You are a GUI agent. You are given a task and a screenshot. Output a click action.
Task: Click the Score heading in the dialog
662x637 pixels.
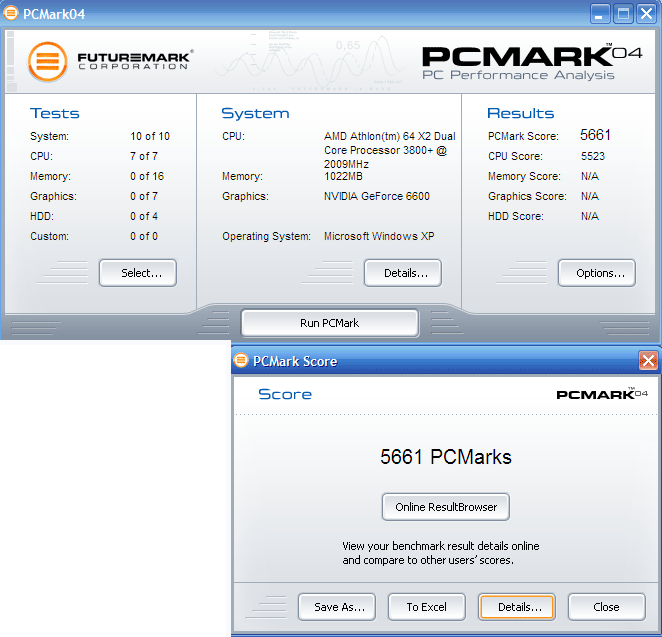(285, 394)
